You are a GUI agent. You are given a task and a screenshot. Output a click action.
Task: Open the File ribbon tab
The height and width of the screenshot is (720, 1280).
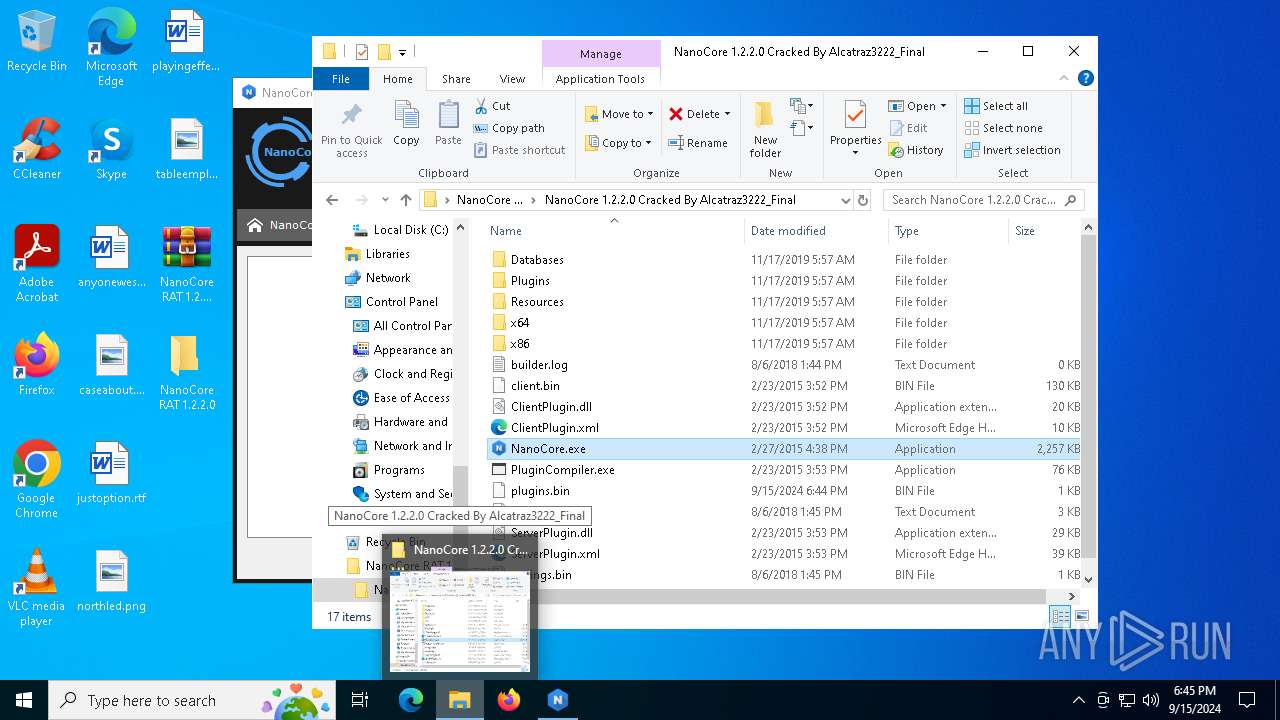pos(341,79)
